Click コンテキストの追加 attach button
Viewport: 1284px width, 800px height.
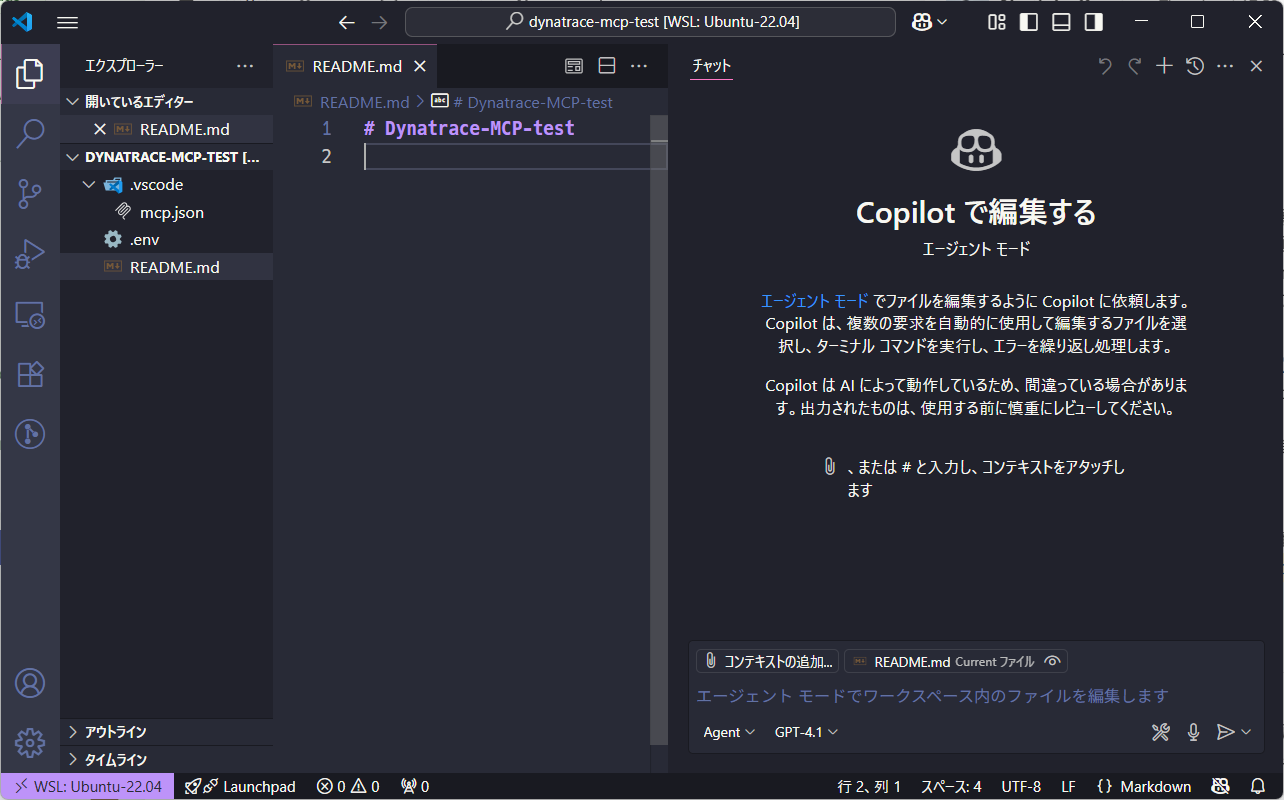click(767, 661)
